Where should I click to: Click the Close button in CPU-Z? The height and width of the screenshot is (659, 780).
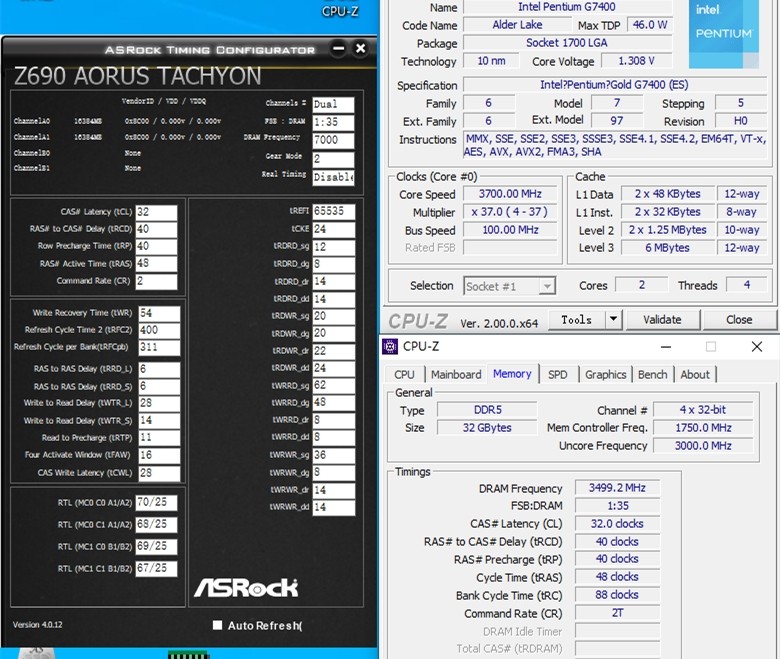(x=739, y=319)
